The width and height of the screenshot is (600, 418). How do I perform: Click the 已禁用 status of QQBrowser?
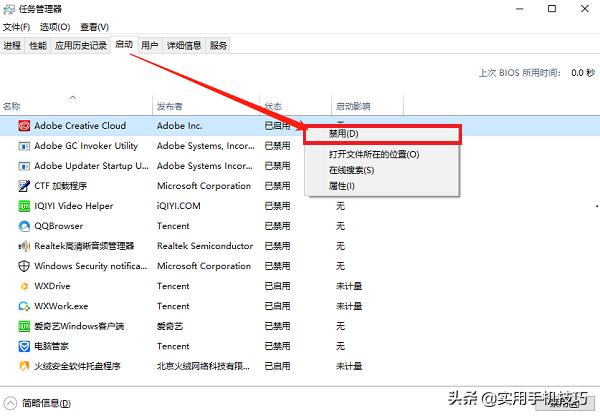(x=277, y=226)
